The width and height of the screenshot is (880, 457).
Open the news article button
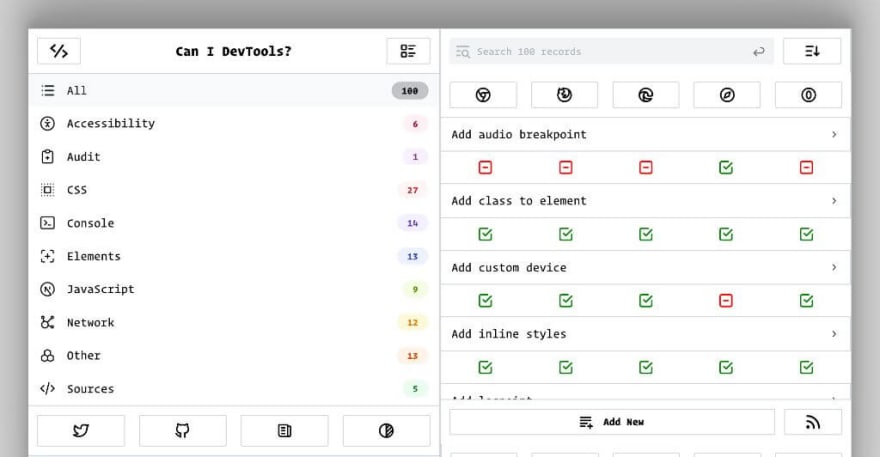click(285, 431)
